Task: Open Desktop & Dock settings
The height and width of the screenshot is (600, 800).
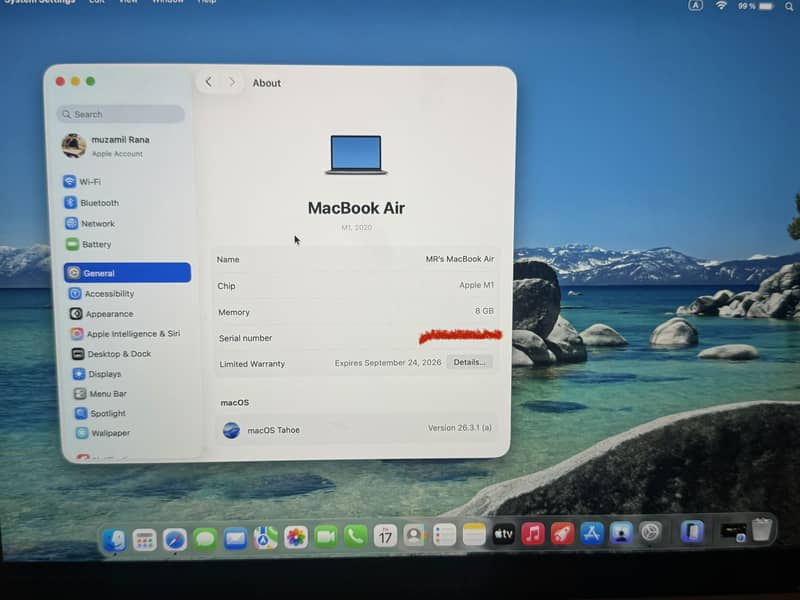Action: [x=111, y=354]
